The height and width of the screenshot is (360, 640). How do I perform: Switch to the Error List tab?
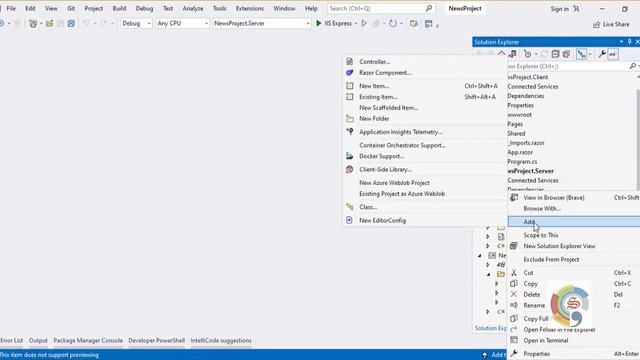click(11, 340)
